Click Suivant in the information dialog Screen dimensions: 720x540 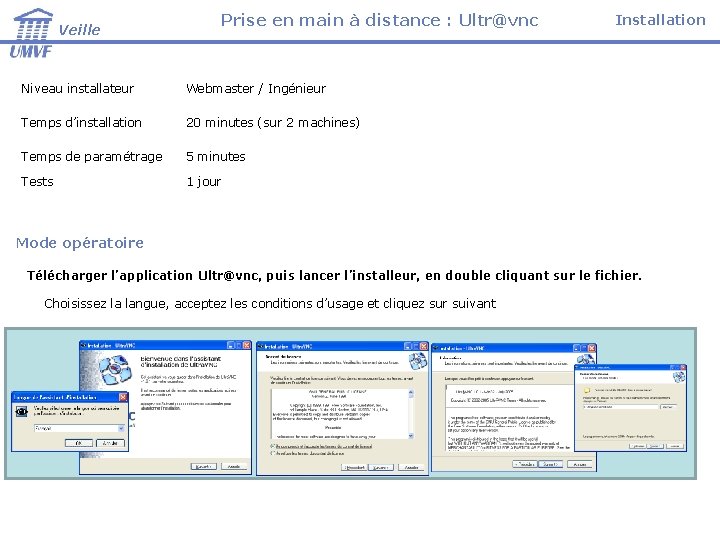[551, 464]
